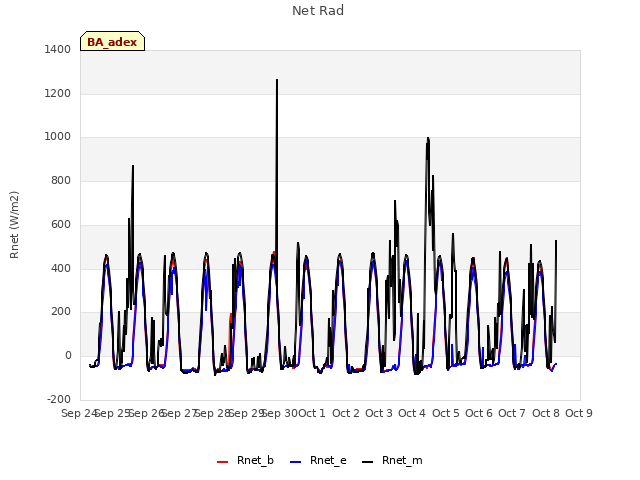
Task: Click the Oct 4 x-axis label
Action: click(x=412, y=413)
